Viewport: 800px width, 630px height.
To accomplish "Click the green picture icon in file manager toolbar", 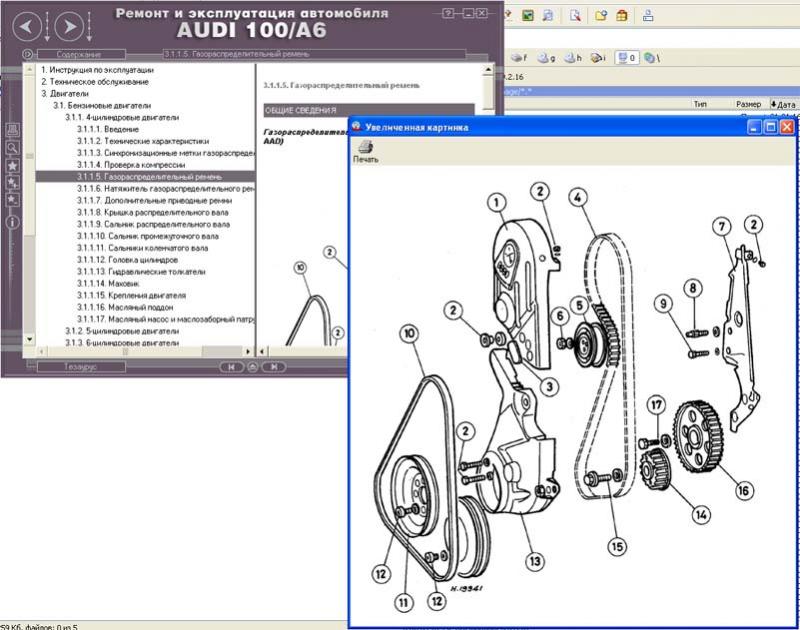I will click(x=528, y=15).
